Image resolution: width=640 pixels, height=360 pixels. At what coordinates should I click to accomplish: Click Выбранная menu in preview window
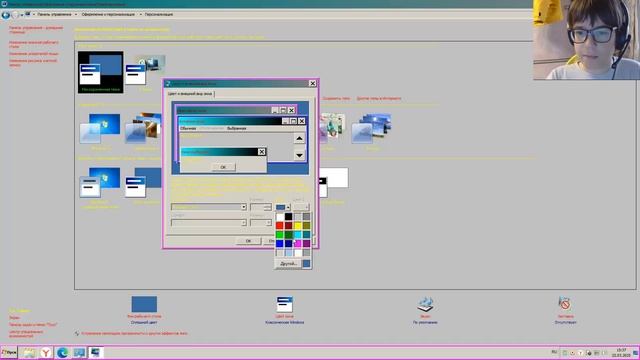237,129
